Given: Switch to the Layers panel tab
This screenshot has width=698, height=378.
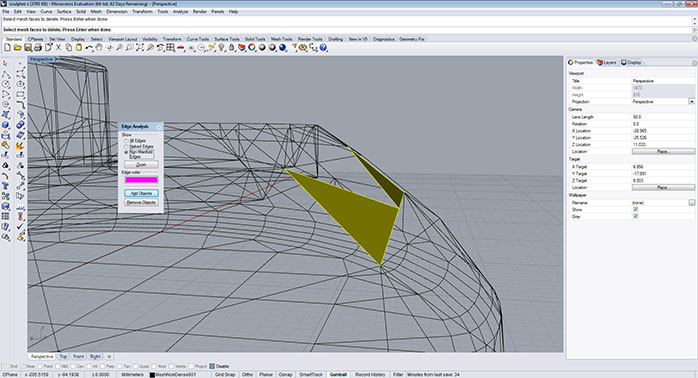Looking at the screenshot, I should tap(607, 63).
